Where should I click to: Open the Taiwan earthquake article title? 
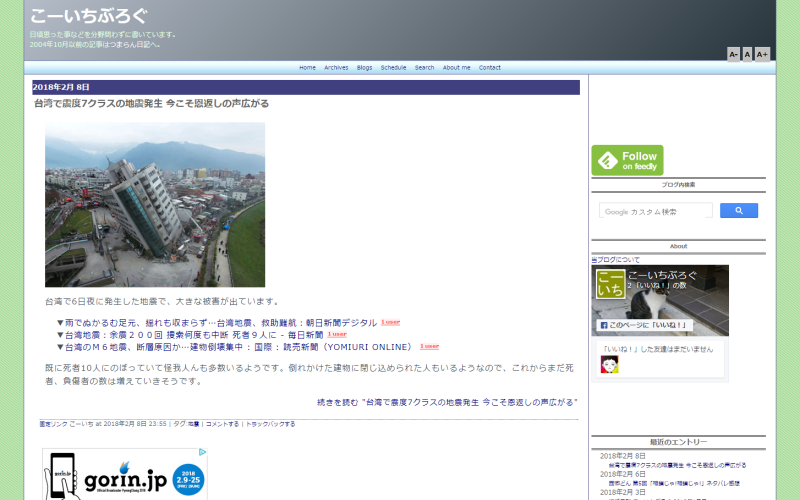tap(151, 103)
